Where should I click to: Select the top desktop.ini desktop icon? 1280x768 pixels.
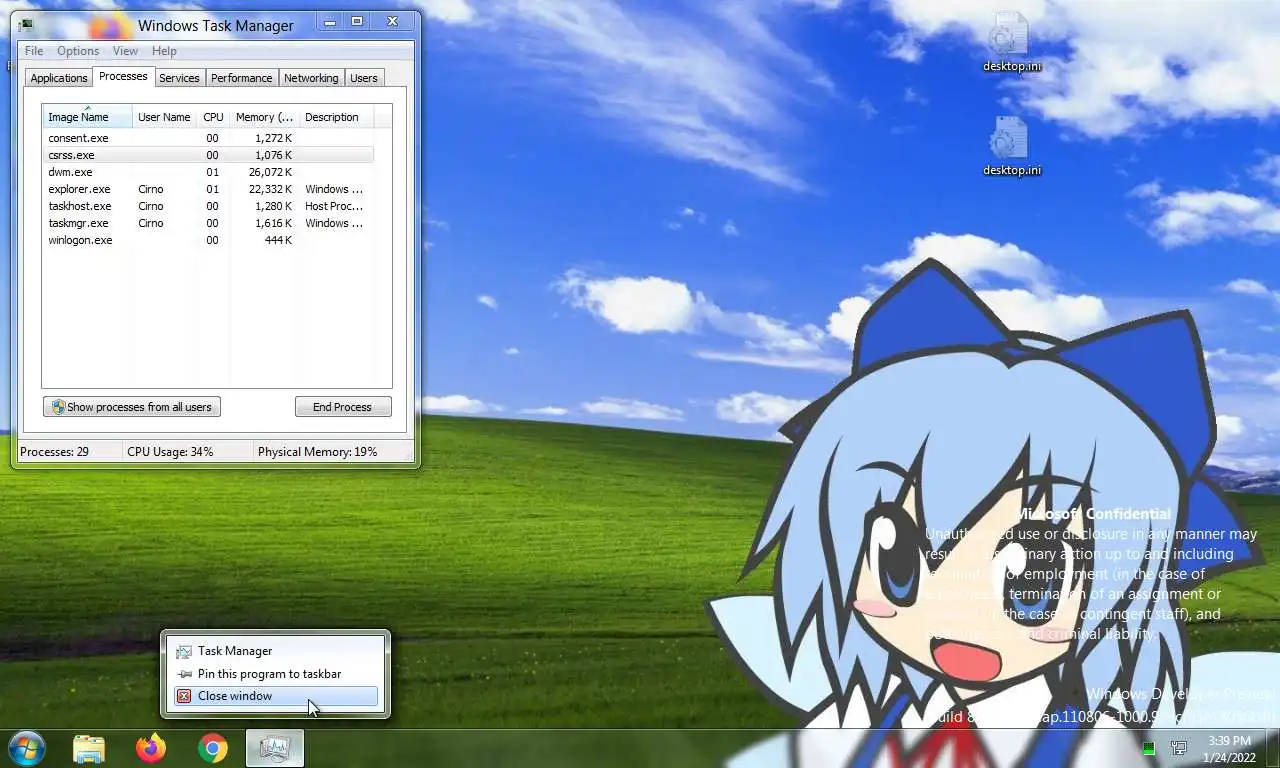click(x=1011, y=43)
